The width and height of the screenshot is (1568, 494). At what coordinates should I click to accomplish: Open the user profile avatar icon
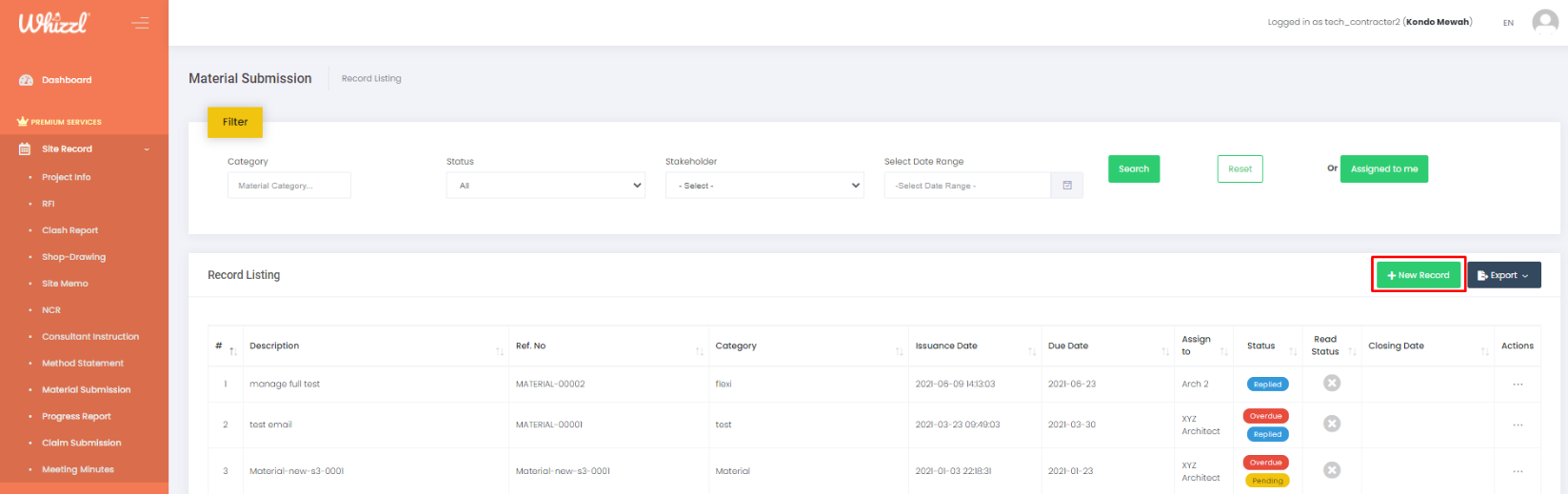(x=1544, y=22)
